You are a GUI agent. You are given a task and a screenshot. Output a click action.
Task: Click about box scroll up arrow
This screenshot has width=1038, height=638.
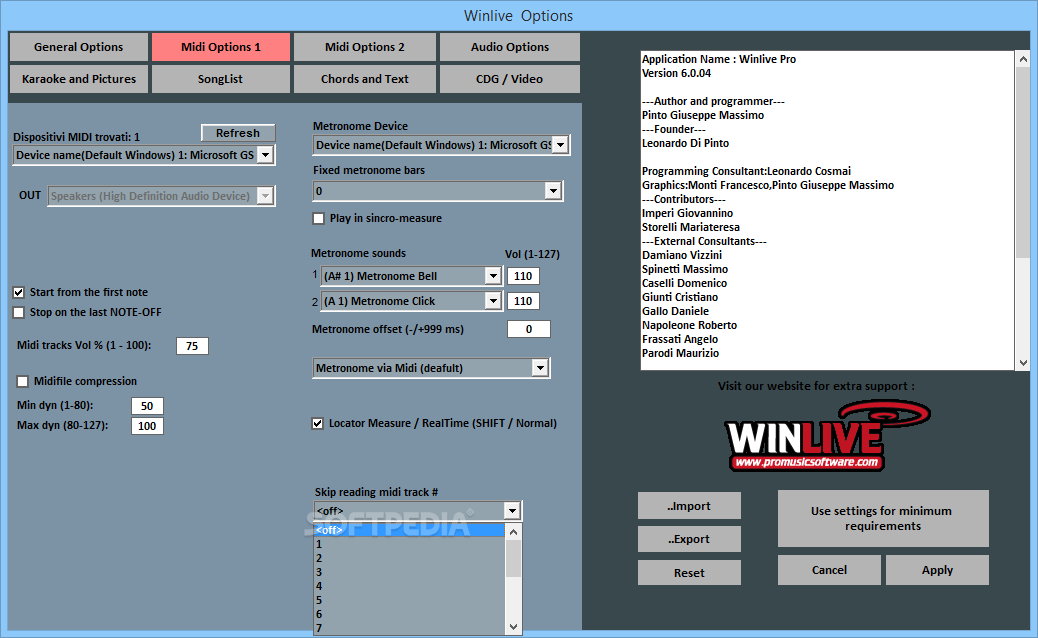point(1023,59)
